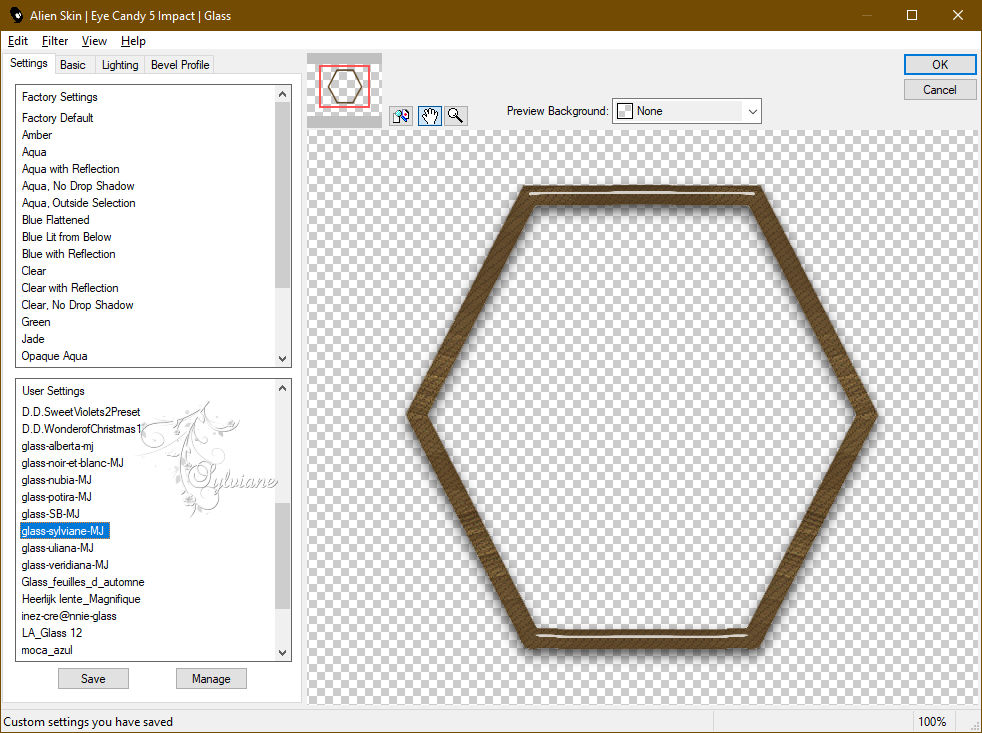Viewport: 982px width, 733px height.
Task: Select D.D.SweetViolets2Preset user setting
Action: 81,412
